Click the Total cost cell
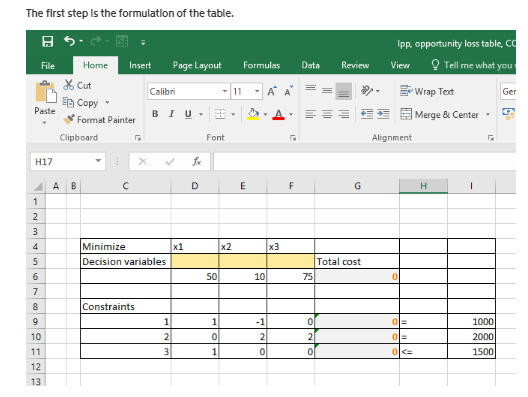This screenshot has height=397, width=528. tap(357, 261)
